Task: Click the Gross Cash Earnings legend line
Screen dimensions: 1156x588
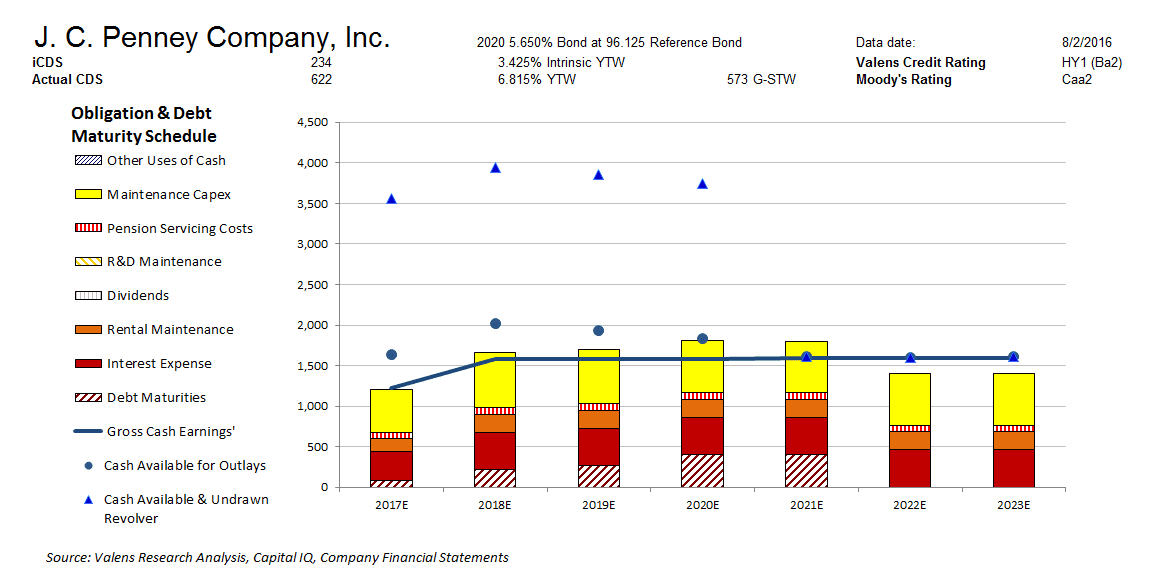Action: click(x=88, y=431)
